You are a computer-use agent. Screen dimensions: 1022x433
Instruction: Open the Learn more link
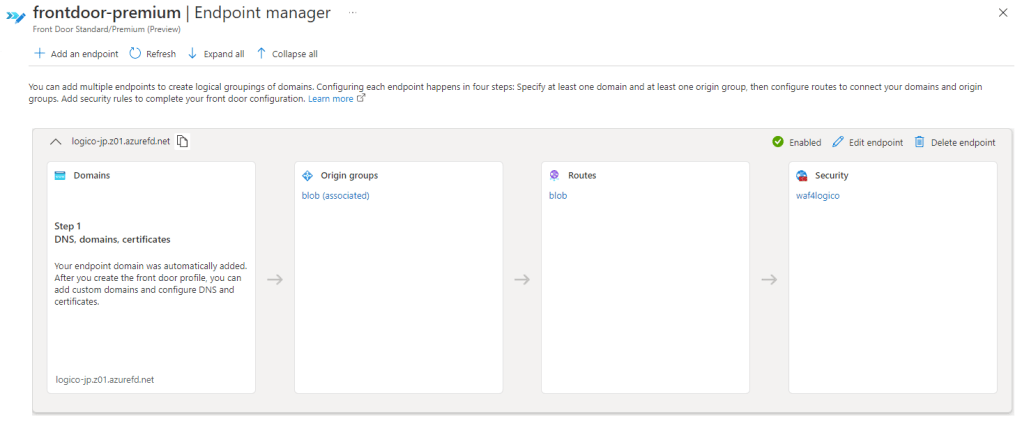click(x=331, y=99)
